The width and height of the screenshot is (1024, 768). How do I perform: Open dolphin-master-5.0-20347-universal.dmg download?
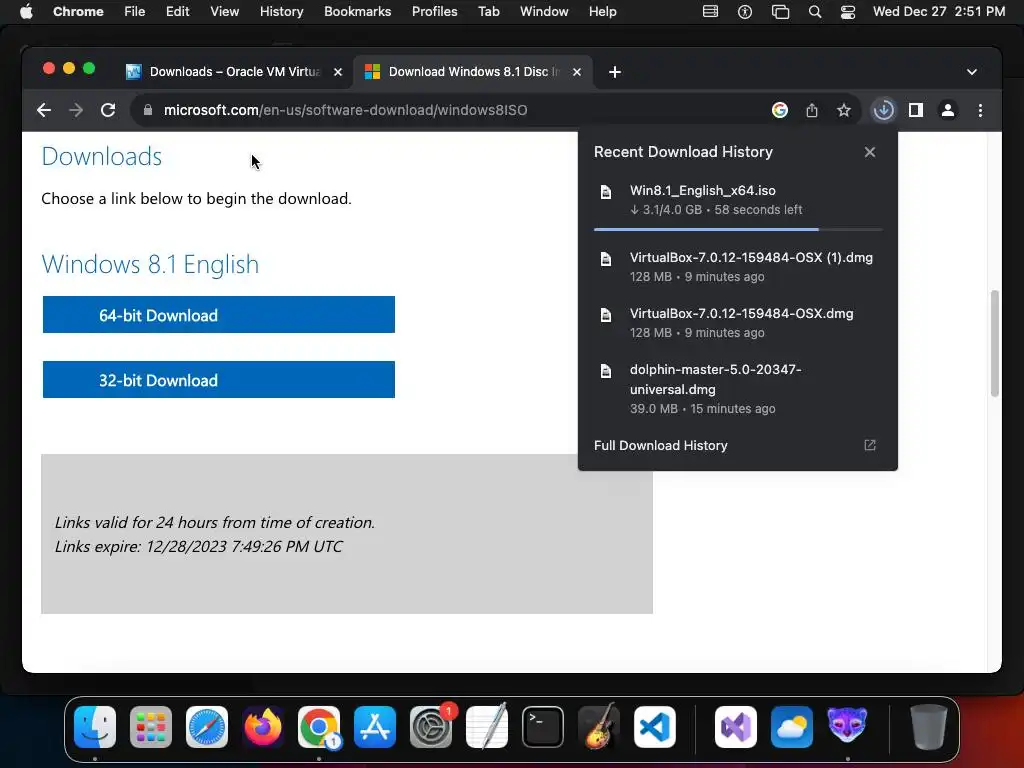coord(738,389)
